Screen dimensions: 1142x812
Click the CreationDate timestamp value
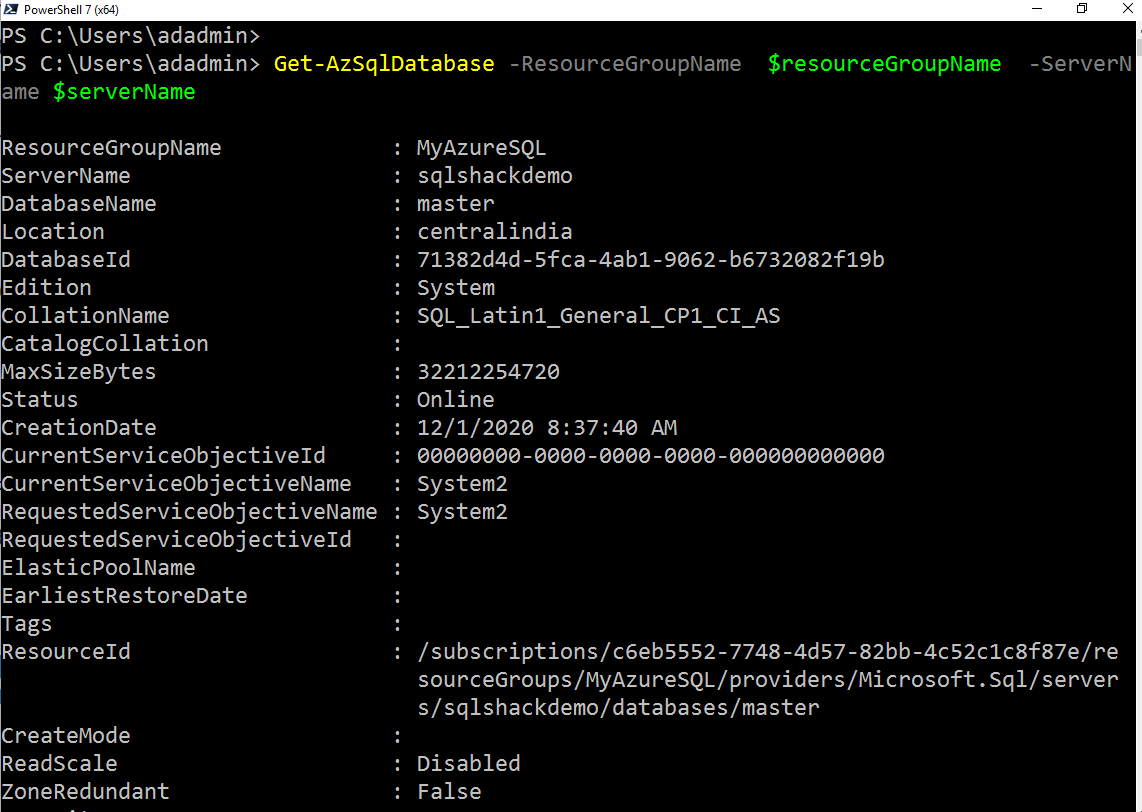(x=546, y=428)
